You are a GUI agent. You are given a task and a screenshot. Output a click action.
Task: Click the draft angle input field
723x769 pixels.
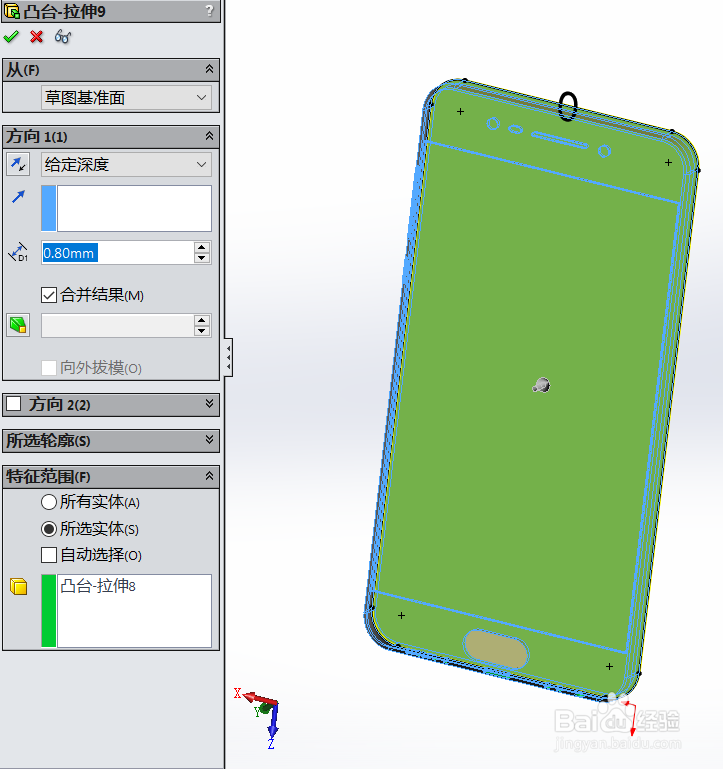coord(118,326)
